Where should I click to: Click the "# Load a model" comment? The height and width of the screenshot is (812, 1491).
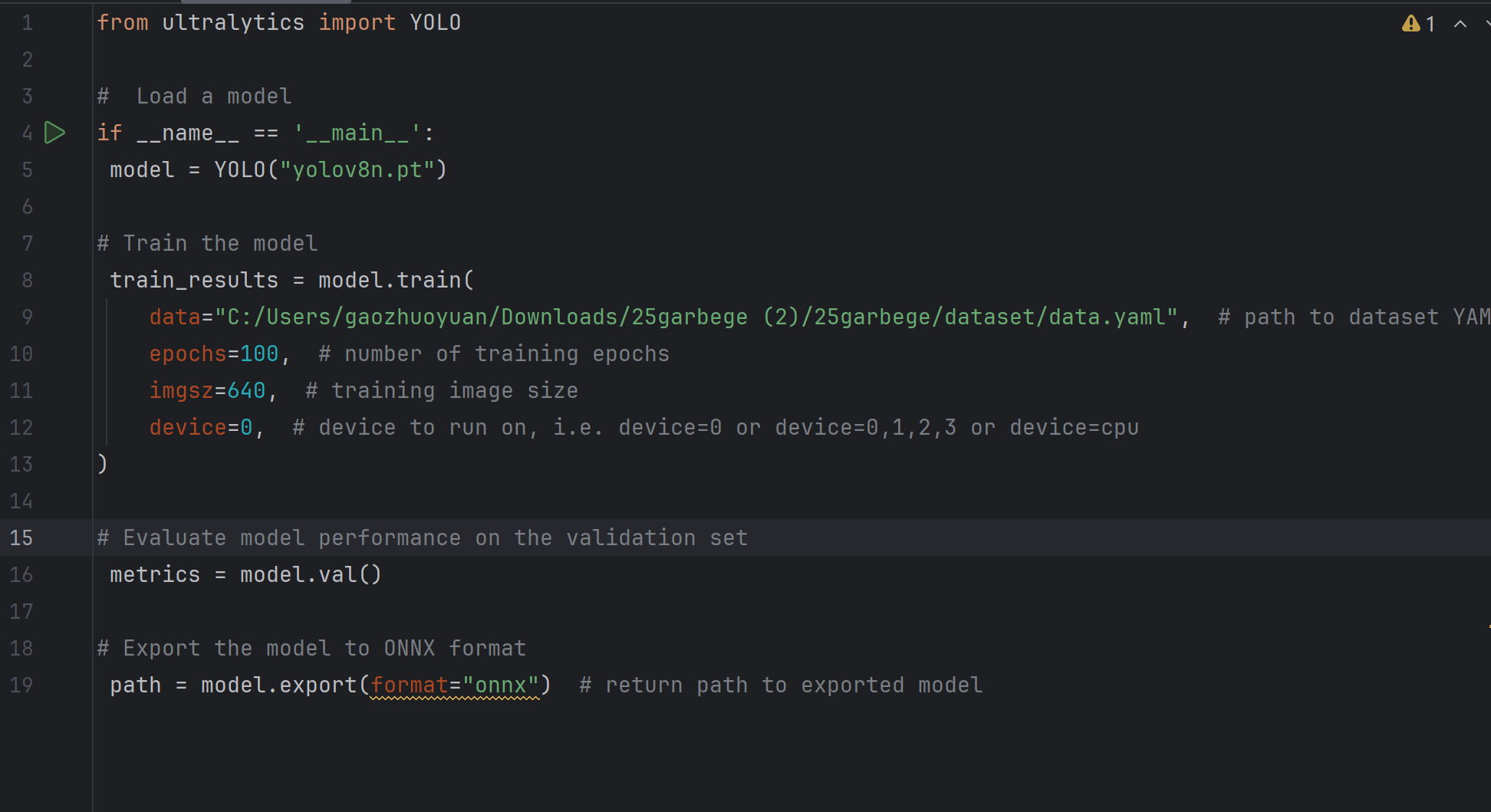tap(195, 96)
